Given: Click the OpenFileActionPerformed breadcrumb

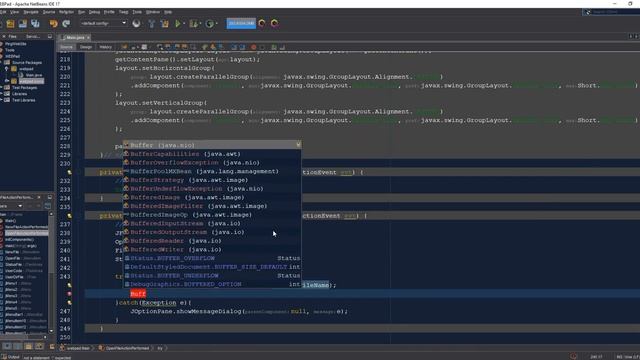Looking at the screenshot, I should pyautogui.click(x=124, y=348).
